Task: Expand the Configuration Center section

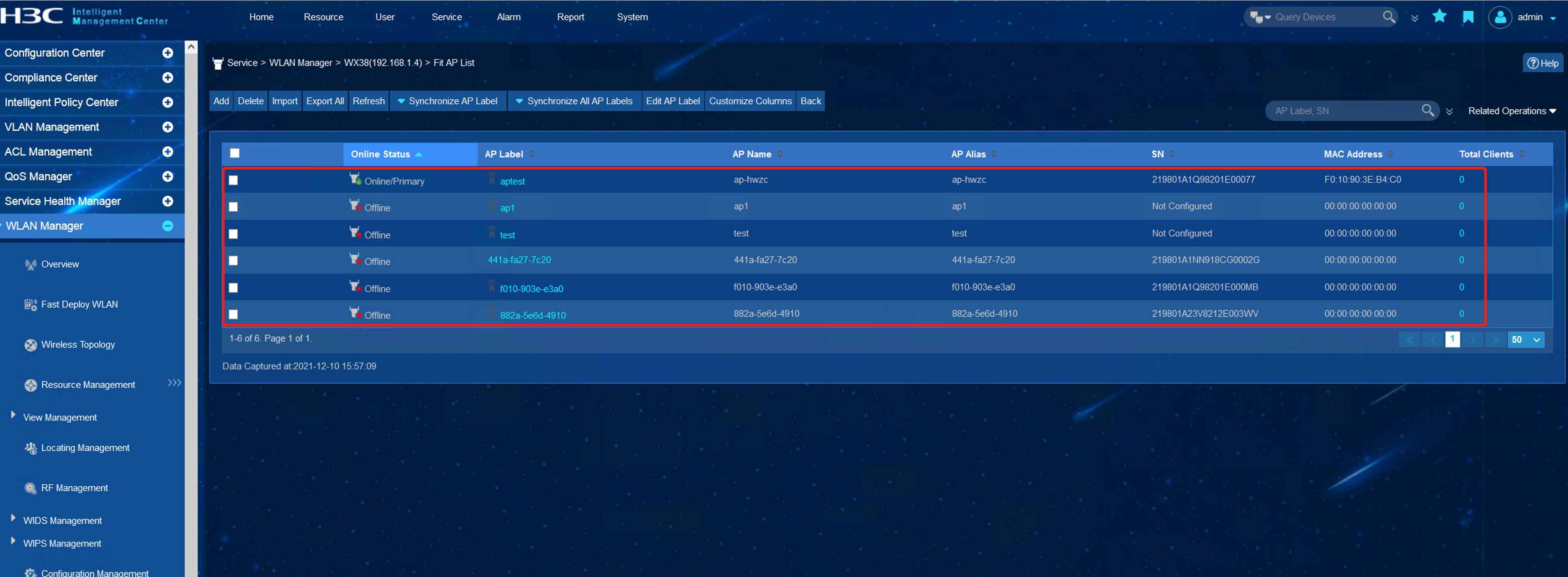Action: (x=167, y=53)
